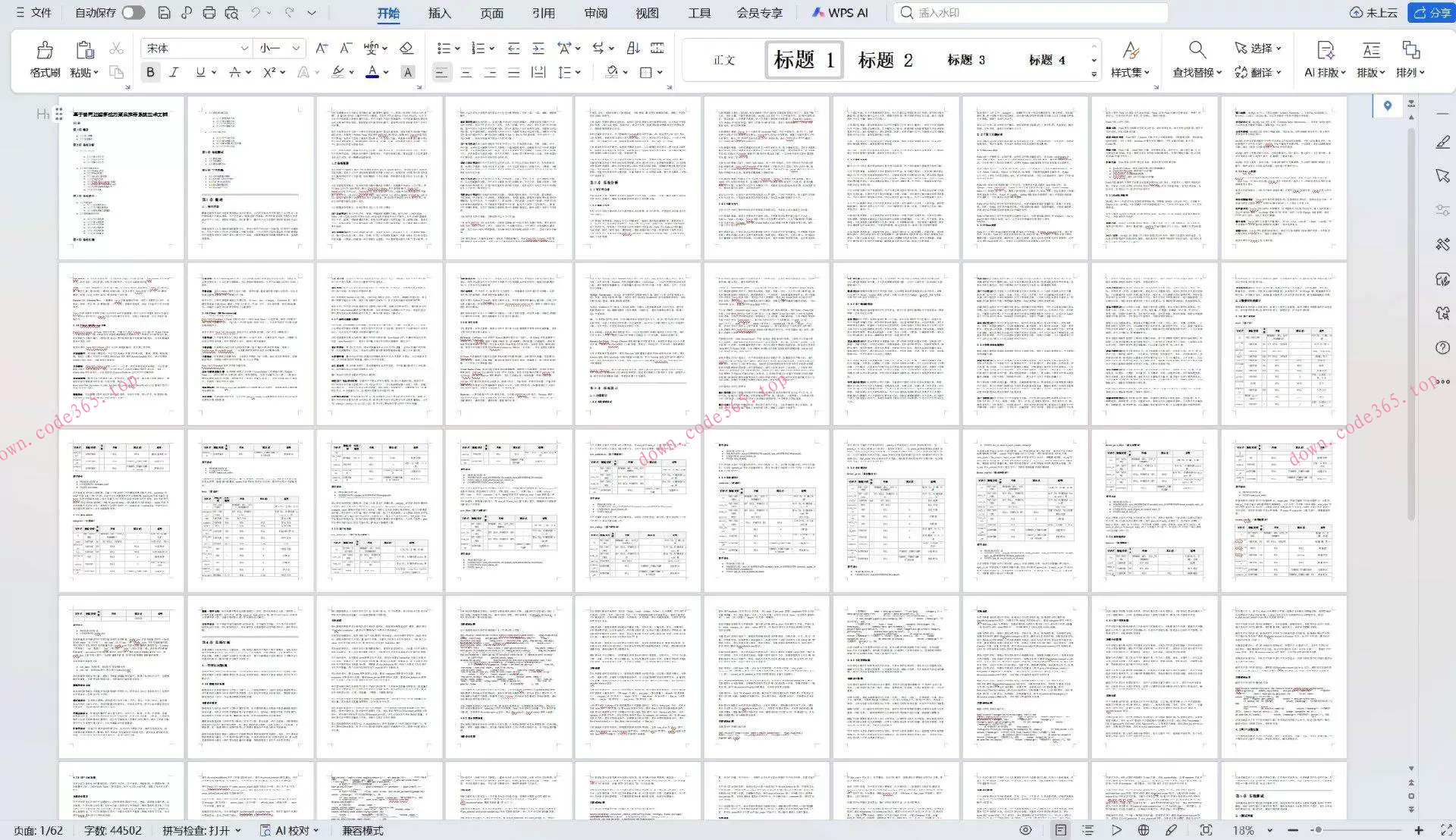
Task: Click the sort text icon
Action: point(633,49)
